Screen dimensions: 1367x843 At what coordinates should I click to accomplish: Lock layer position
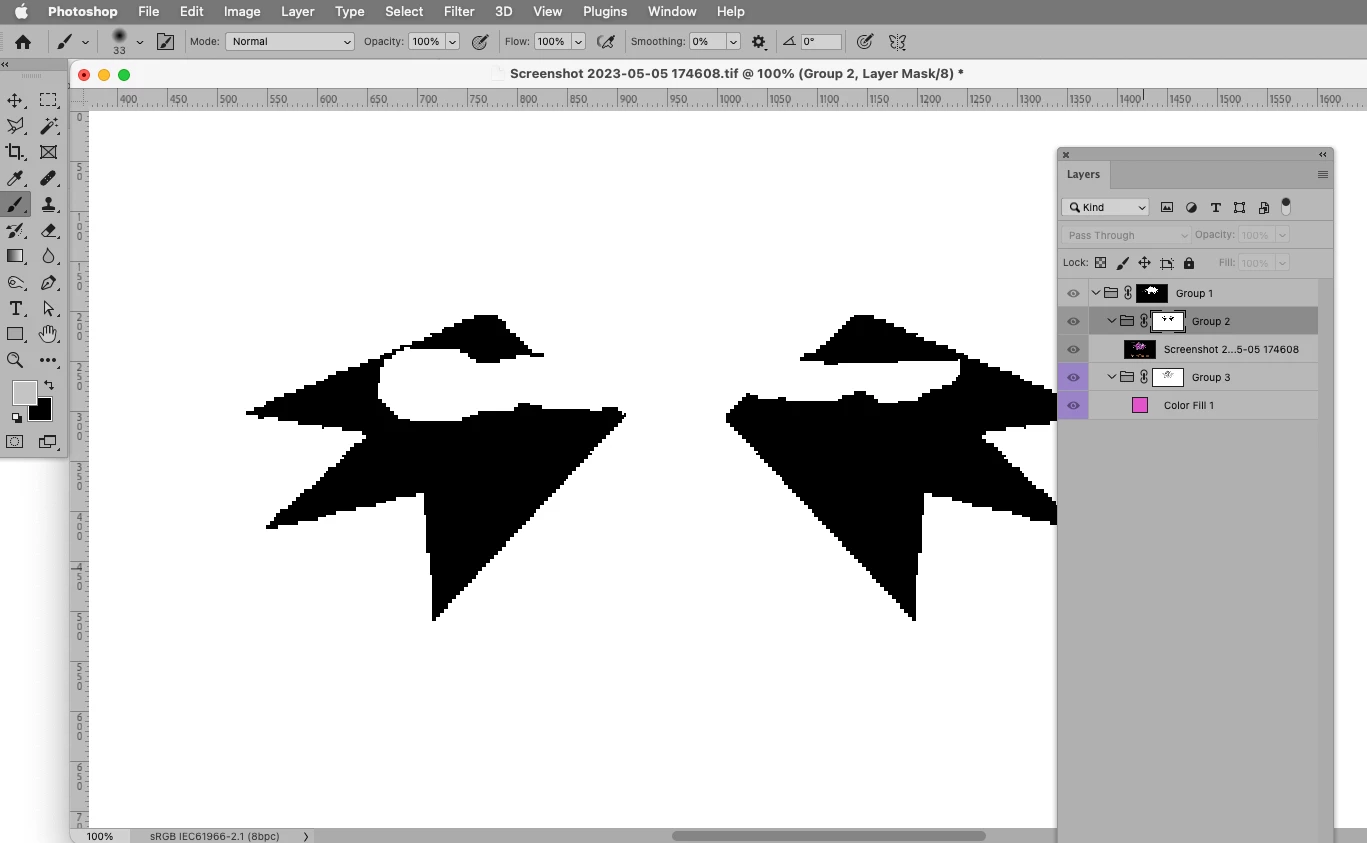[1144, 263]
